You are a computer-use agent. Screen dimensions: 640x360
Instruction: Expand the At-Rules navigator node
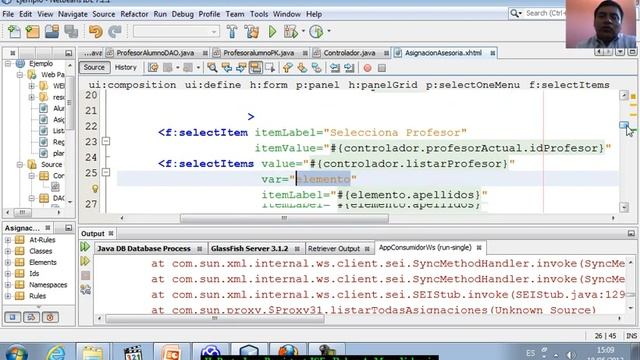pyautogui.click(x=8, y=240)
